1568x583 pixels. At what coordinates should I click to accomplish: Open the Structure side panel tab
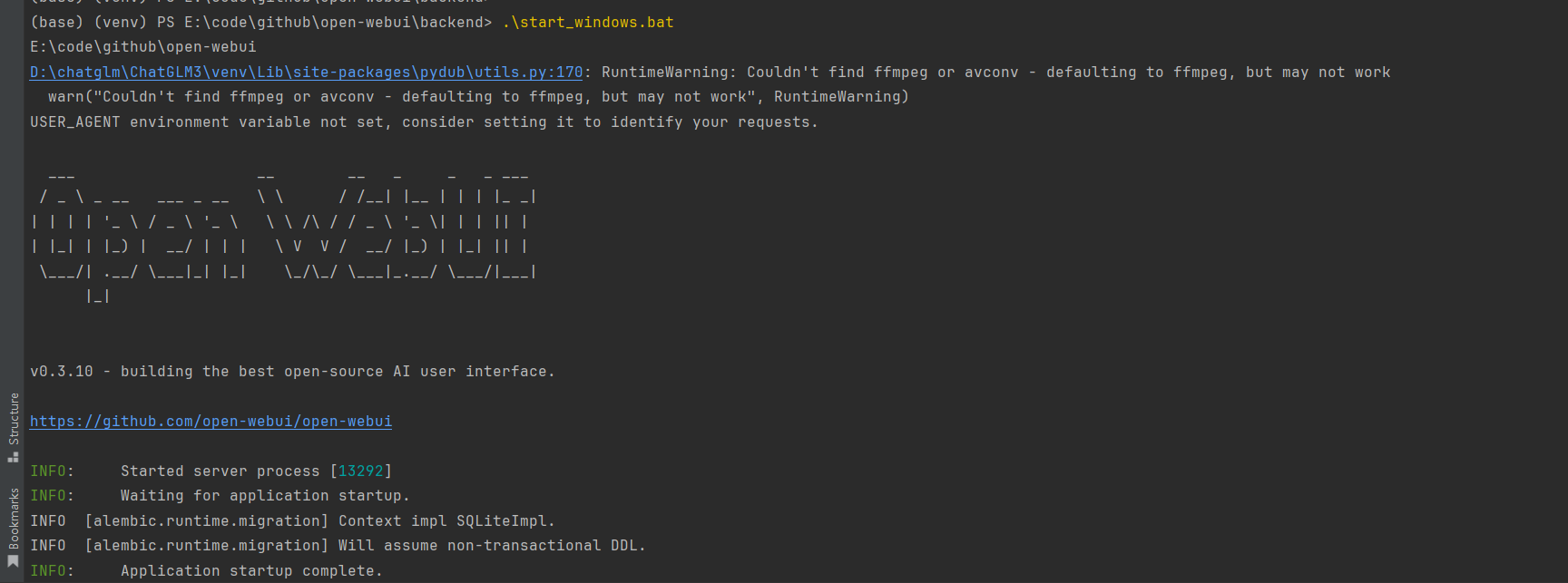tap(14, 418)
